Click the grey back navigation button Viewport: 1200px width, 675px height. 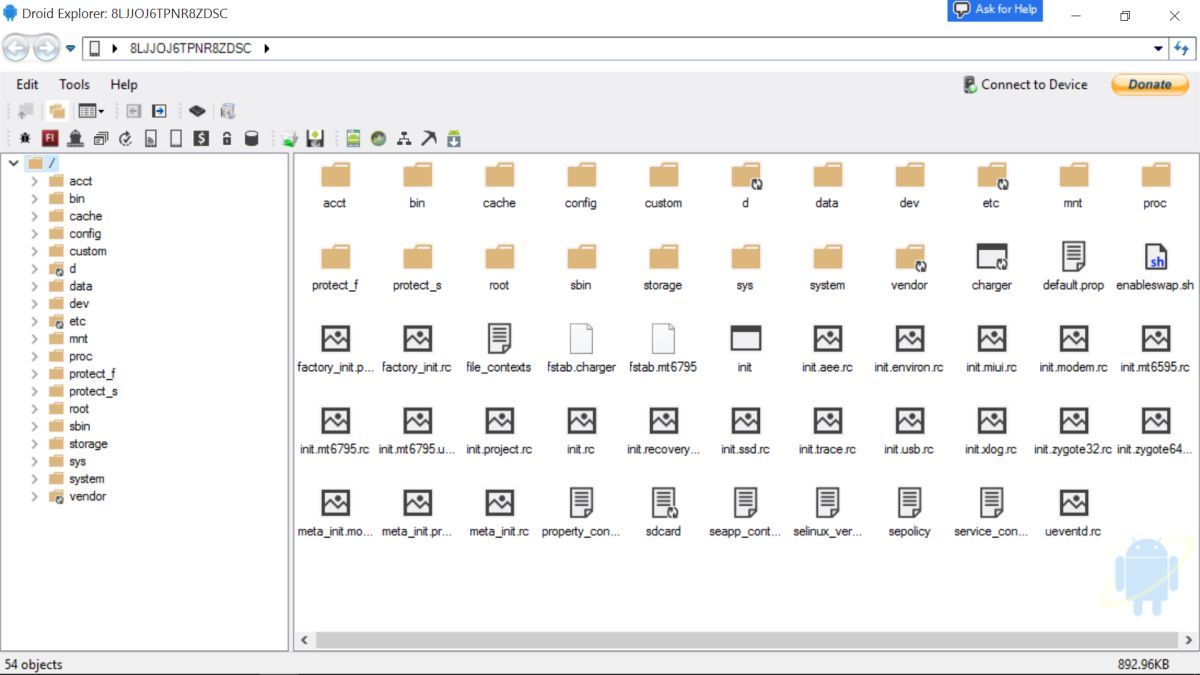17,47
